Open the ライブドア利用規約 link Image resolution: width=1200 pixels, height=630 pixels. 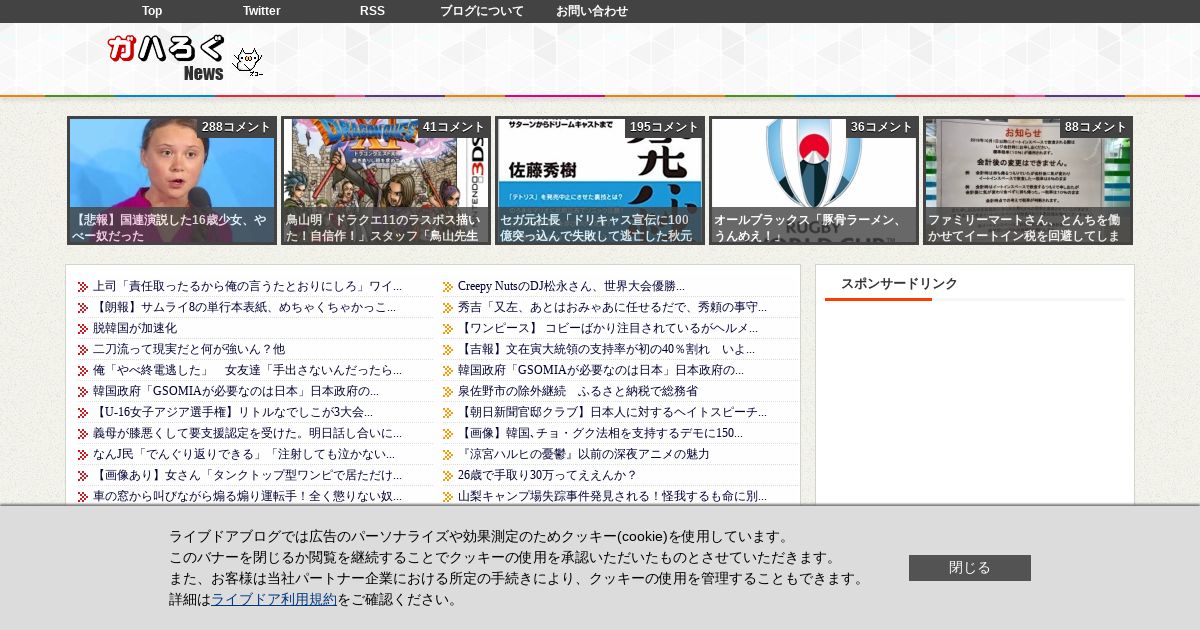pyautogui.click(x=274, y=599)
